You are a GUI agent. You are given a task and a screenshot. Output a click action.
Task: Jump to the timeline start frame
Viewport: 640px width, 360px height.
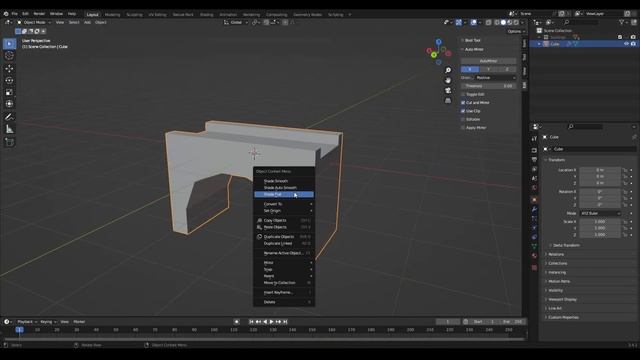coord(251,322)
